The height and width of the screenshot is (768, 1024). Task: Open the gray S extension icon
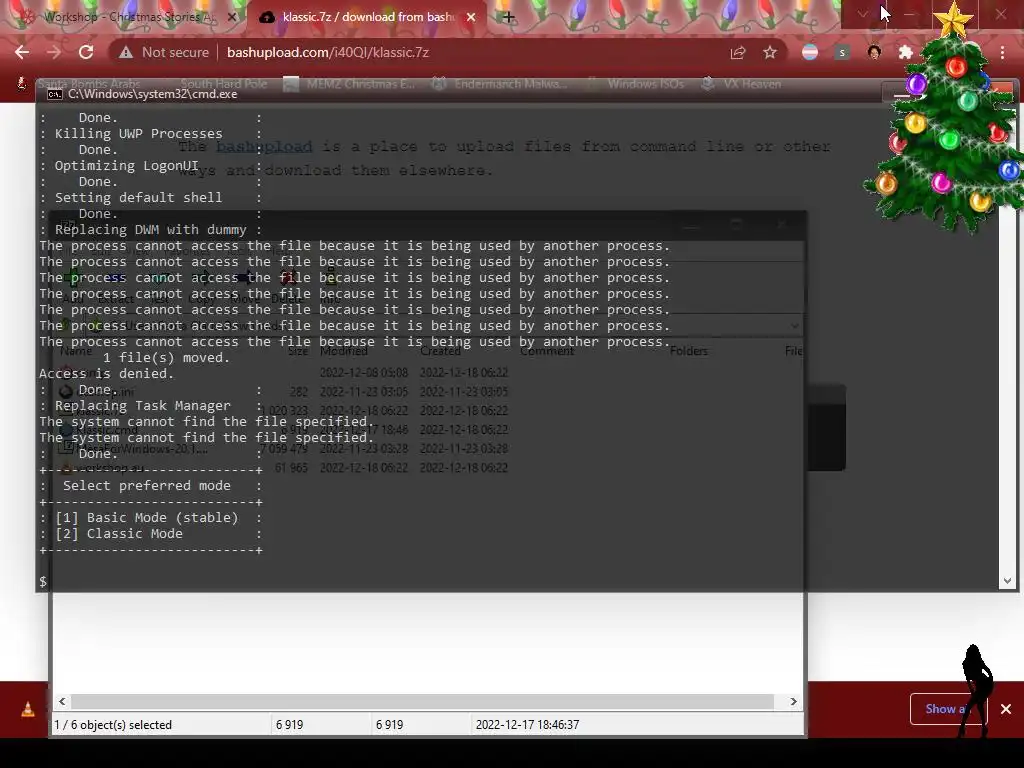[x=842, y=52]
